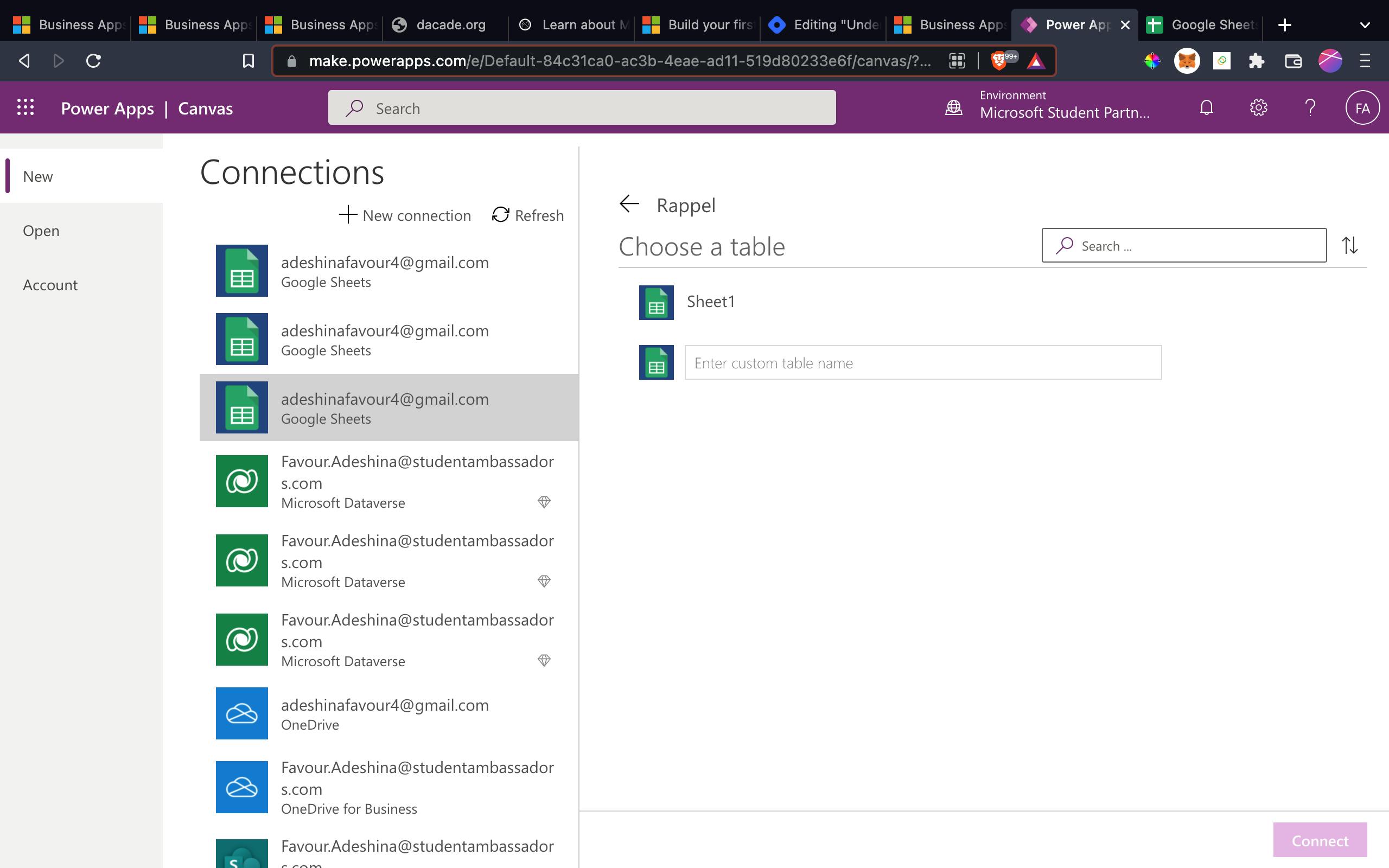Open the settings gear in the header
1389x868 pixels.
1258,107
